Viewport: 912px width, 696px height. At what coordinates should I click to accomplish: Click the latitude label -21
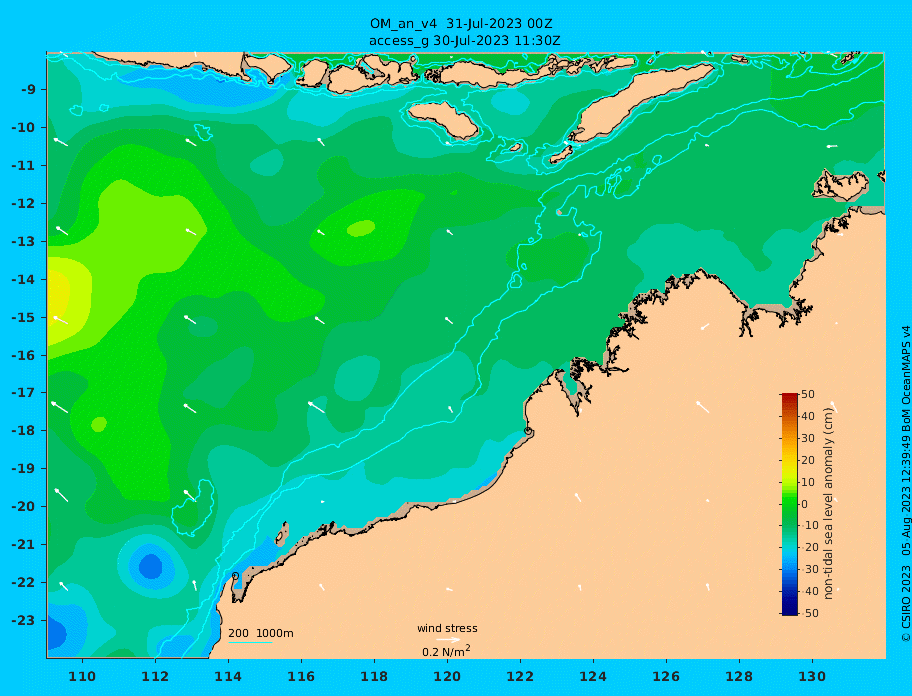click(24, 545)
